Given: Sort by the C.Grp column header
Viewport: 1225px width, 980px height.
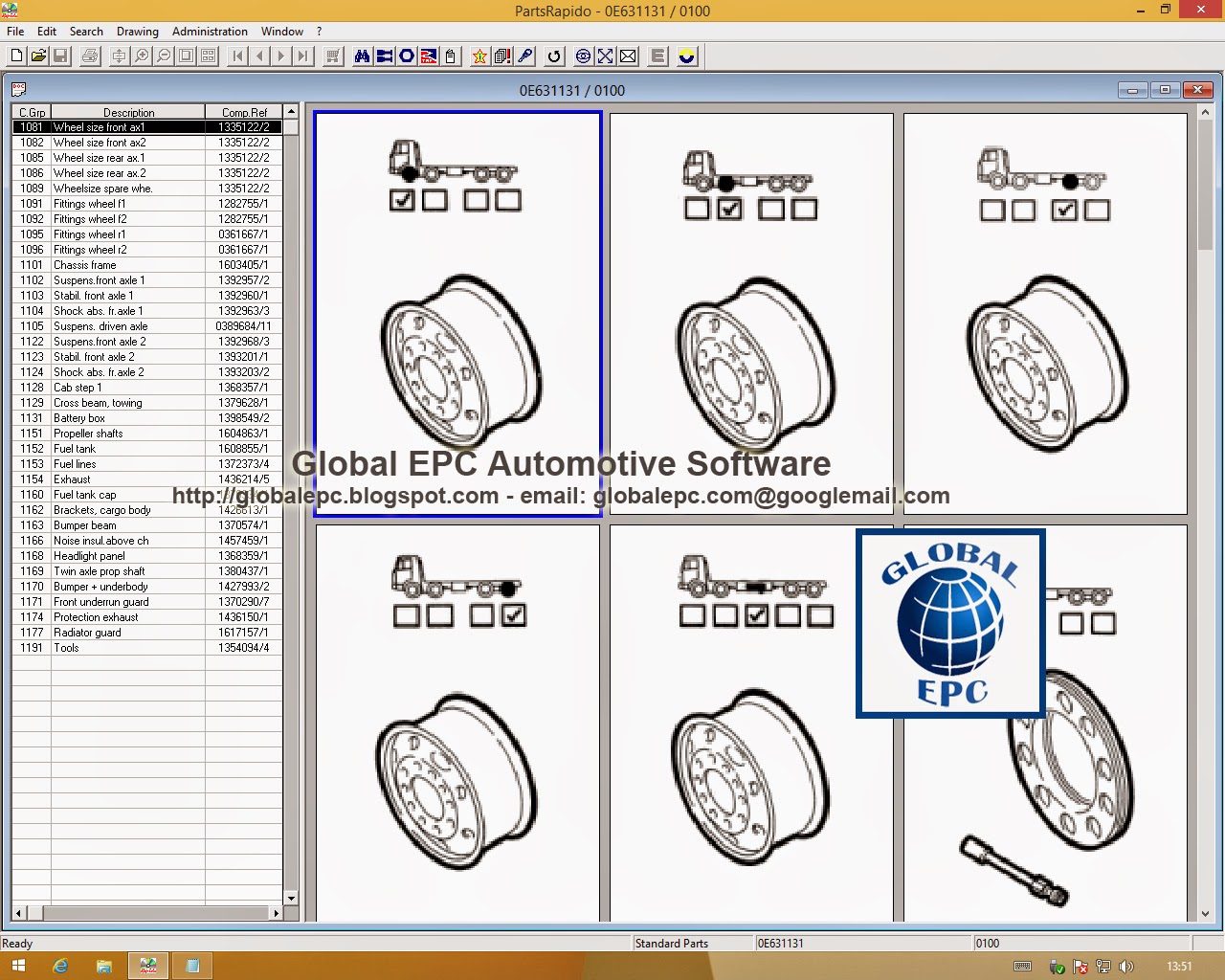Looking at the screenshot, I should [32, 112].
